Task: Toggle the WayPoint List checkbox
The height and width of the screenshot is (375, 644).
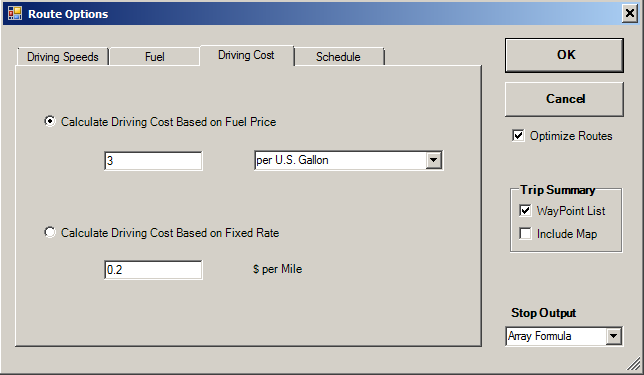Action: click(525, 211)
